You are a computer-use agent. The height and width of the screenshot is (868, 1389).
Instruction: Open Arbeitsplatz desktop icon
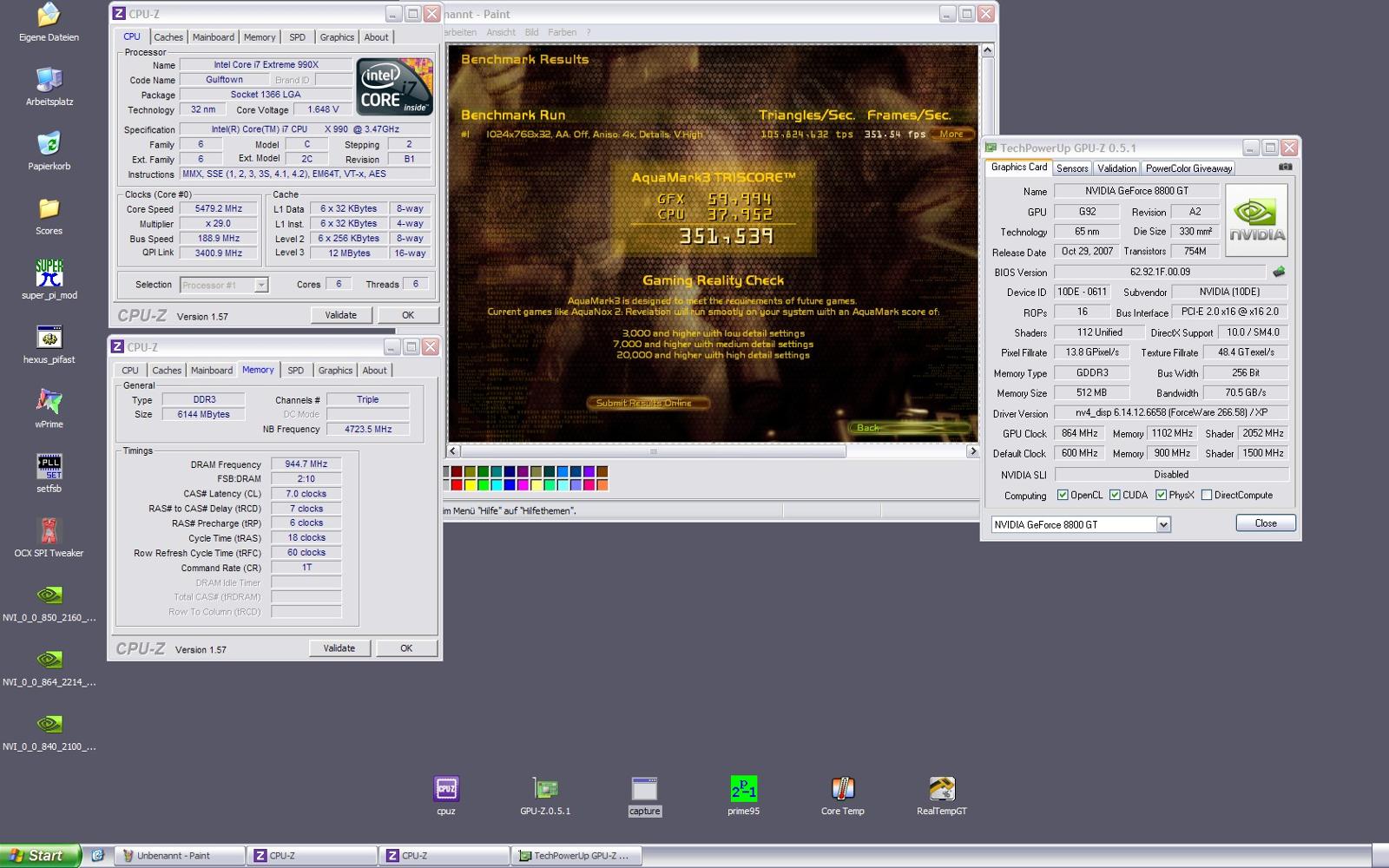pos(49,87)
